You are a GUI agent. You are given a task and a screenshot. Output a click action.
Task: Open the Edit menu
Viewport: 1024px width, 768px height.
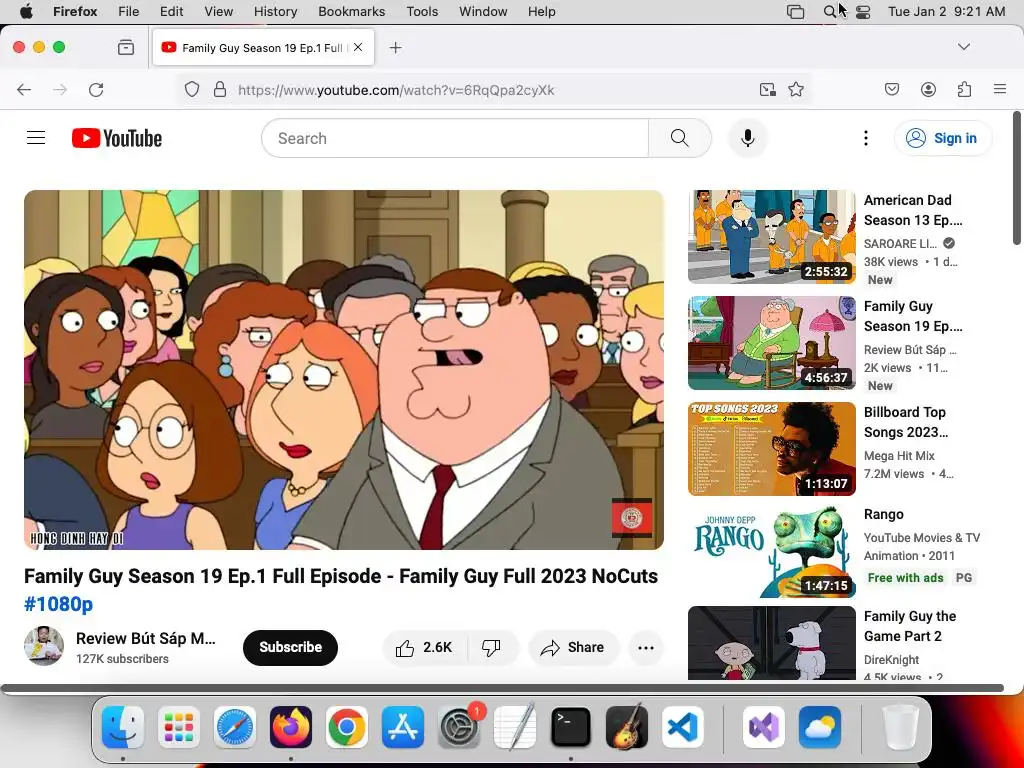tap(171, 12)
